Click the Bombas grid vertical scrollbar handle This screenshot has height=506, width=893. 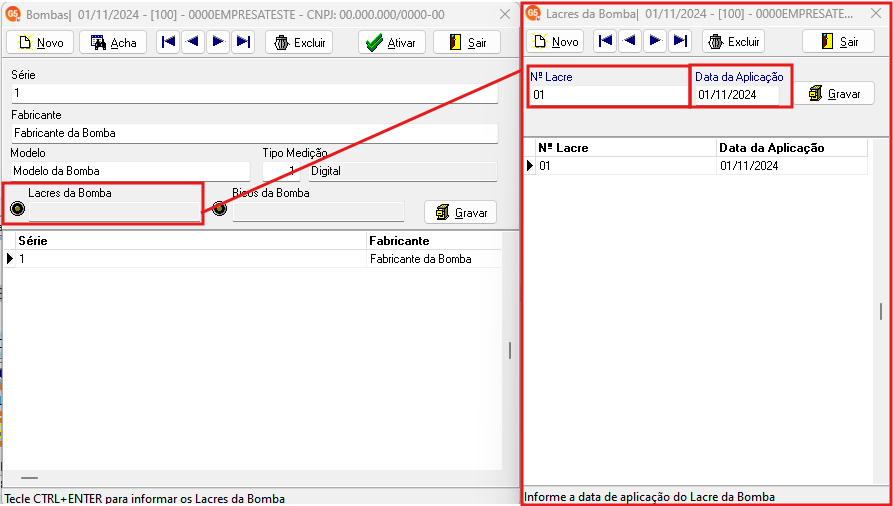[x=510, y=350]
